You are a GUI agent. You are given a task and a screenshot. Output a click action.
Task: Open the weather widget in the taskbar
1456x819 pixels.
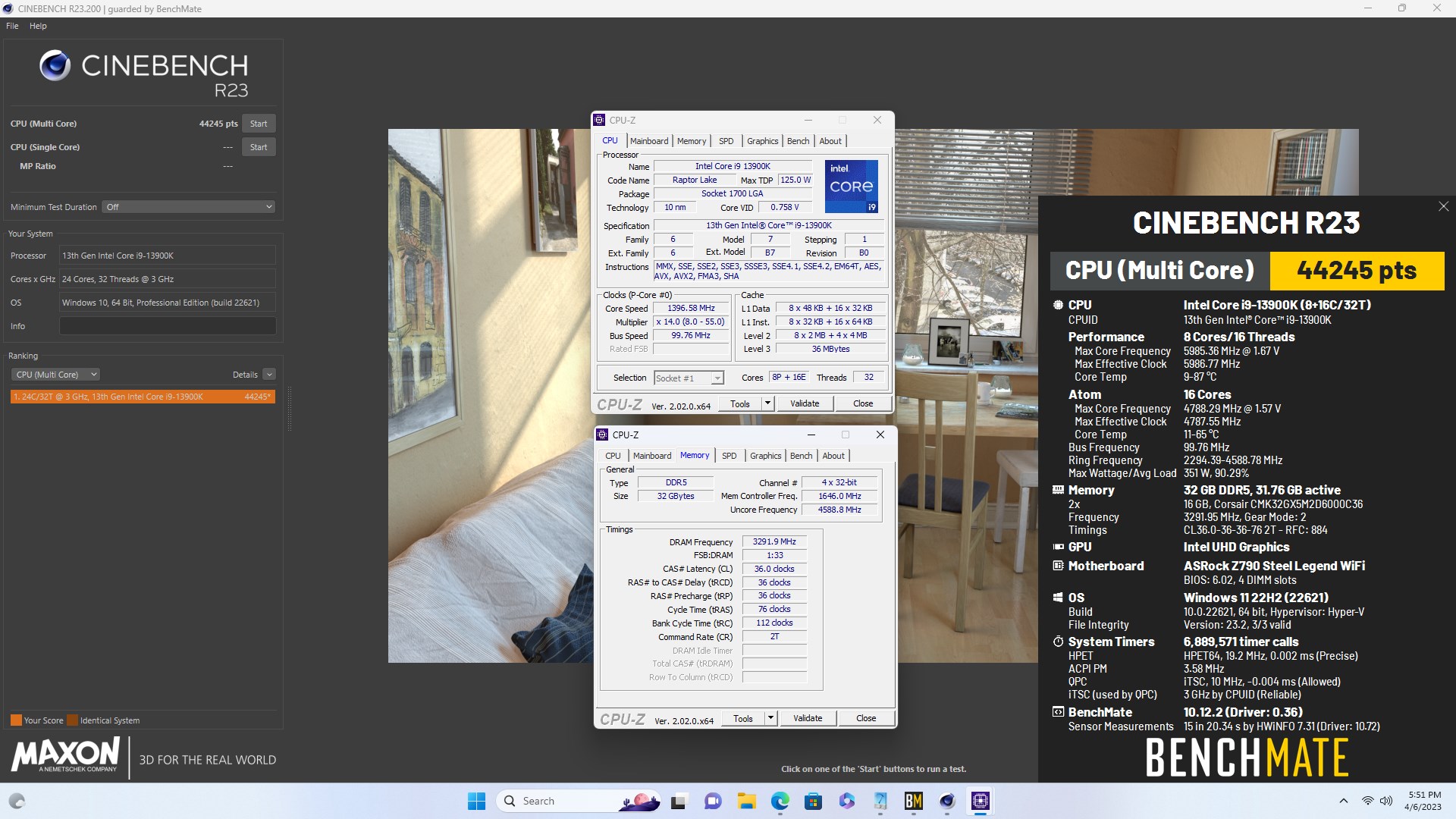(17, 801)
